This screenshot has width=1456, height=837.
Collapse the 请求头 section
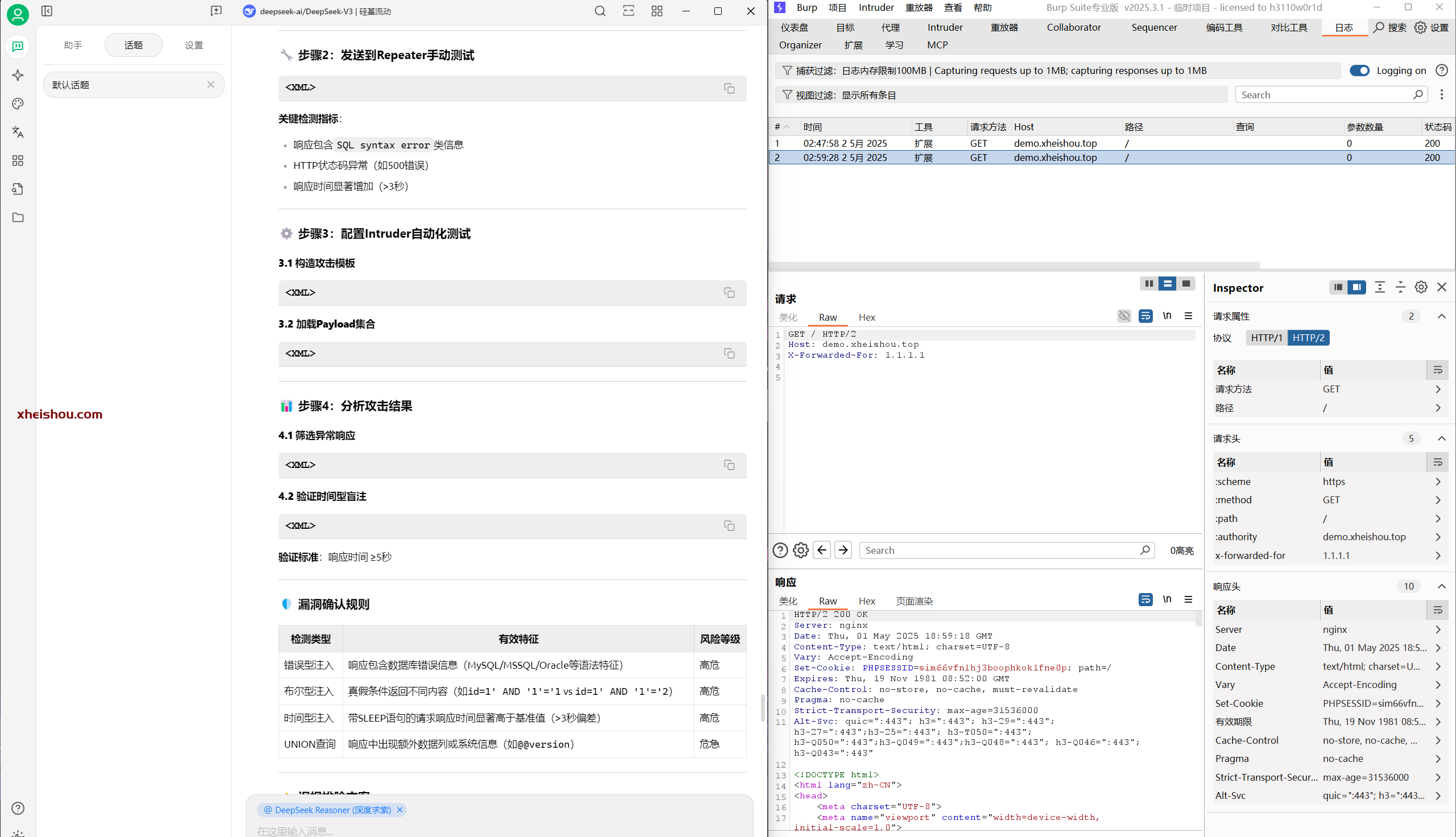[1441, 438]
